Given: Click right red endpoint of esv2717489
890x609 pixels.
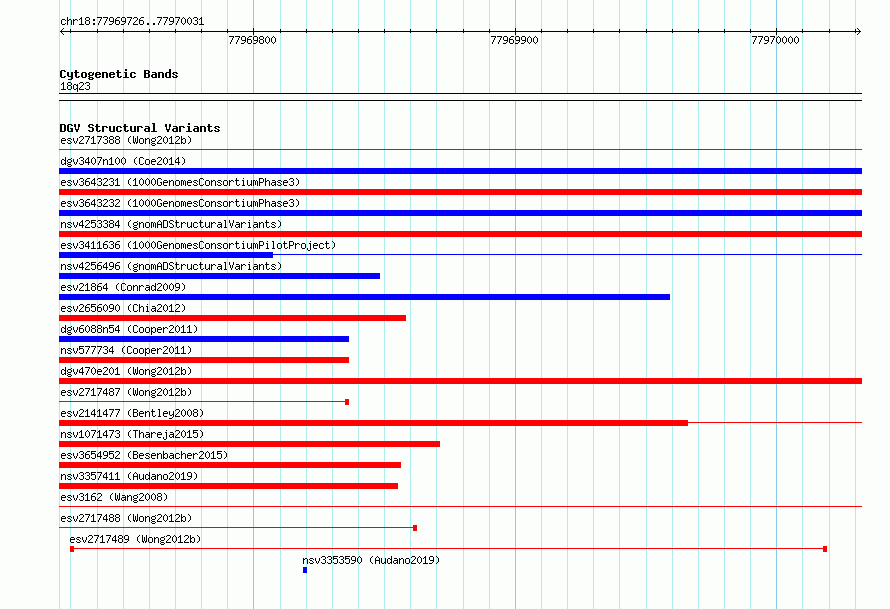Looking at the screenshot, I should tap(825, 549).
